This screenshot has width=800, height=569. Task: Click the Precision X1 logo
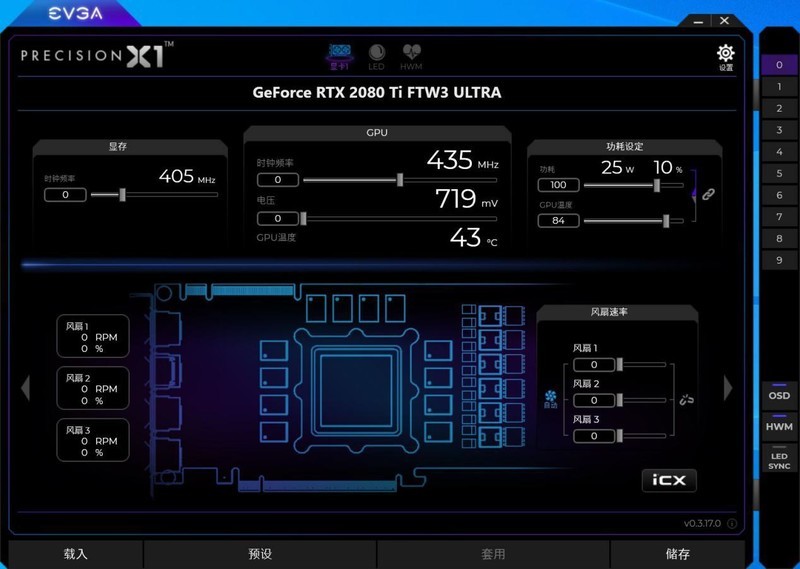pyautogui.click(x=97, y=55)
